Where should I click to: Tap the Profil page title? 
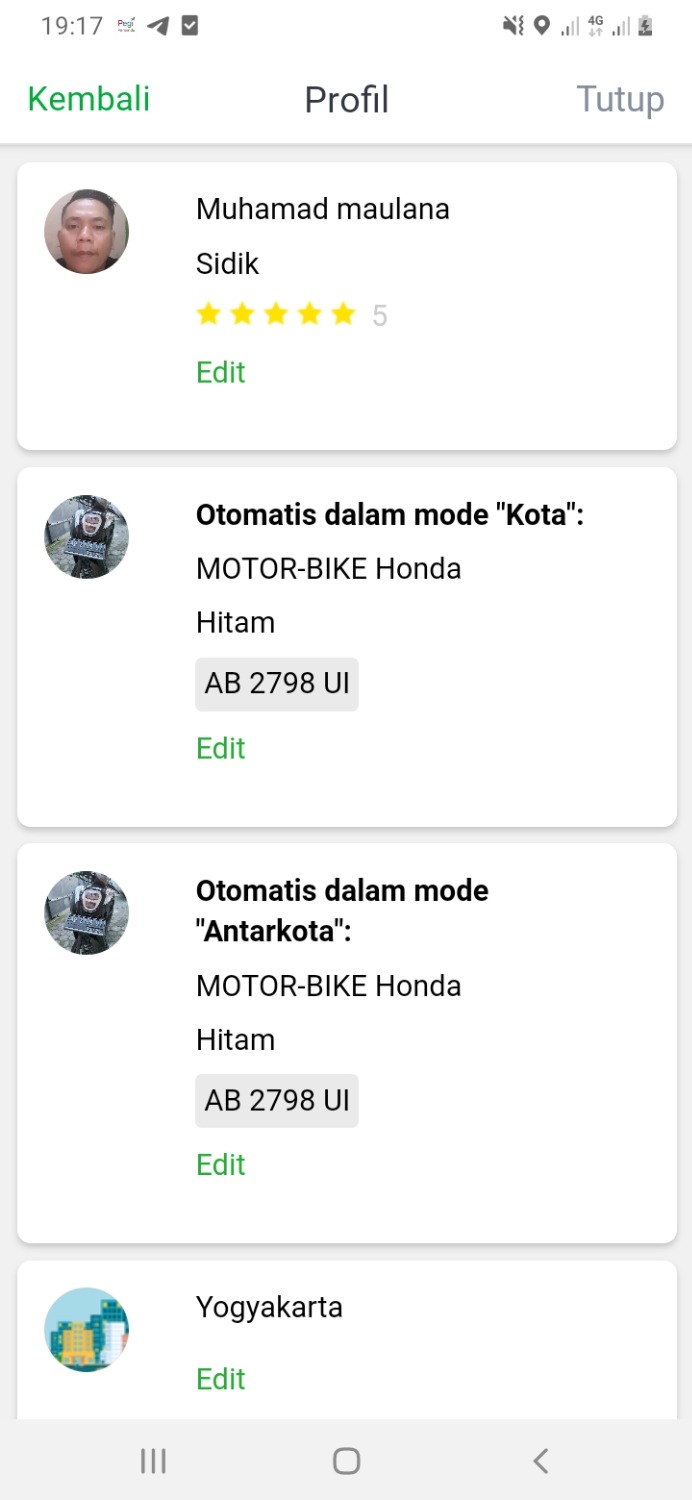pos(346,99)
